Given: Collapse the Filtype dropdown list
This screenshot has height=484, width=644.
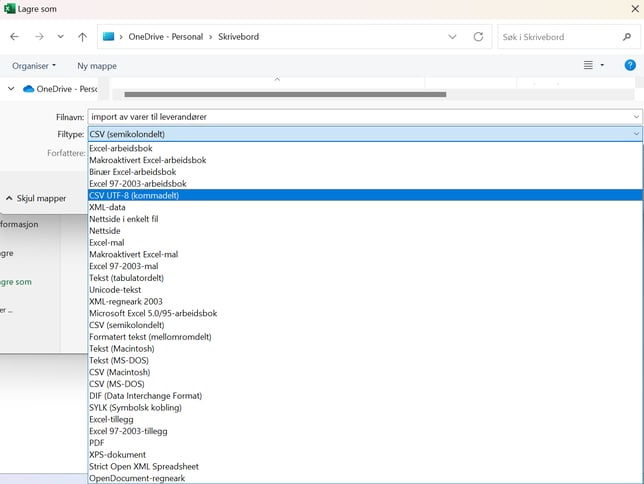Looking at the screenshot, I should pos(635,133).
